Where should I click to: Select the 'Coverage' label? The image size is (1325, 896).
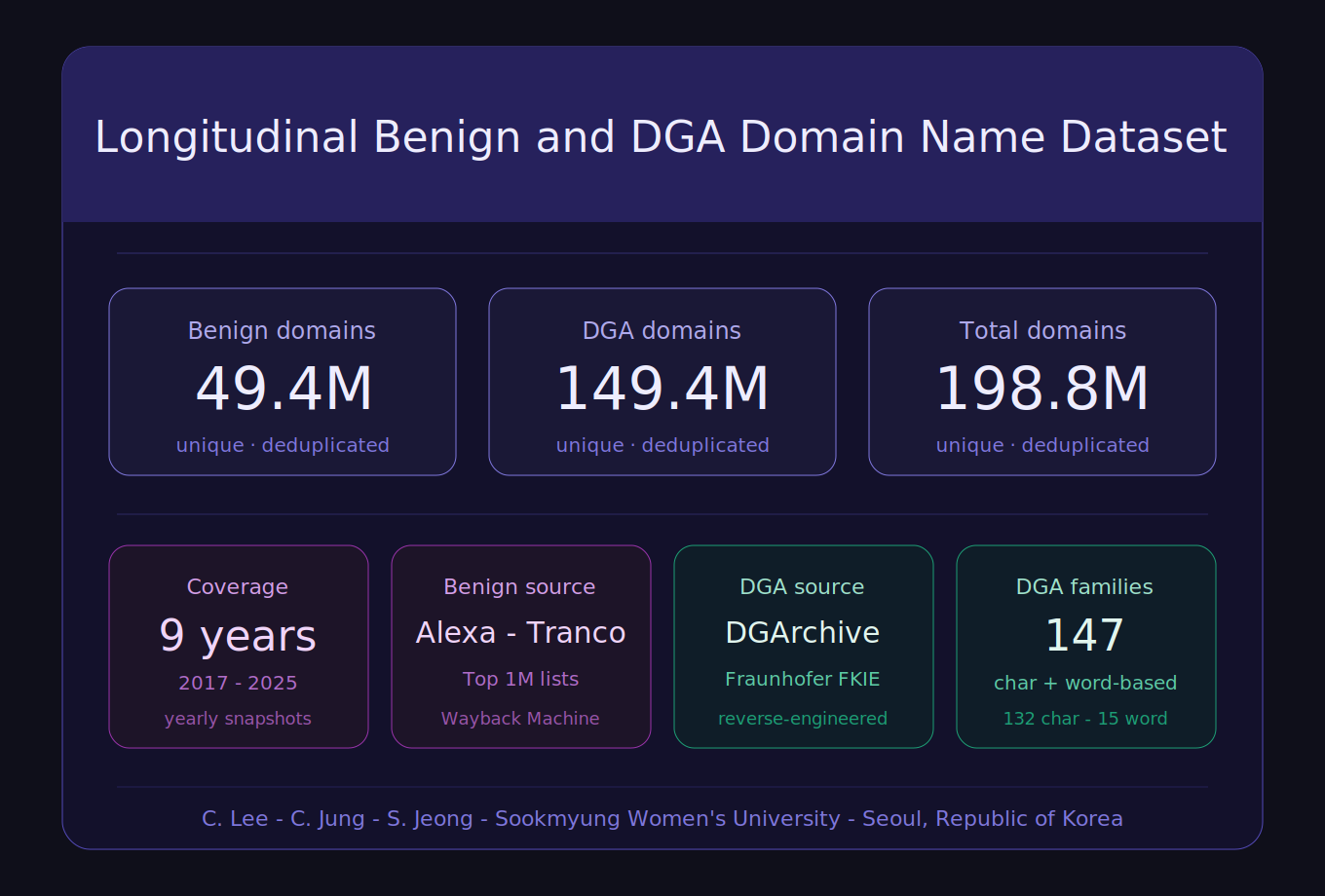click(238, 587)
